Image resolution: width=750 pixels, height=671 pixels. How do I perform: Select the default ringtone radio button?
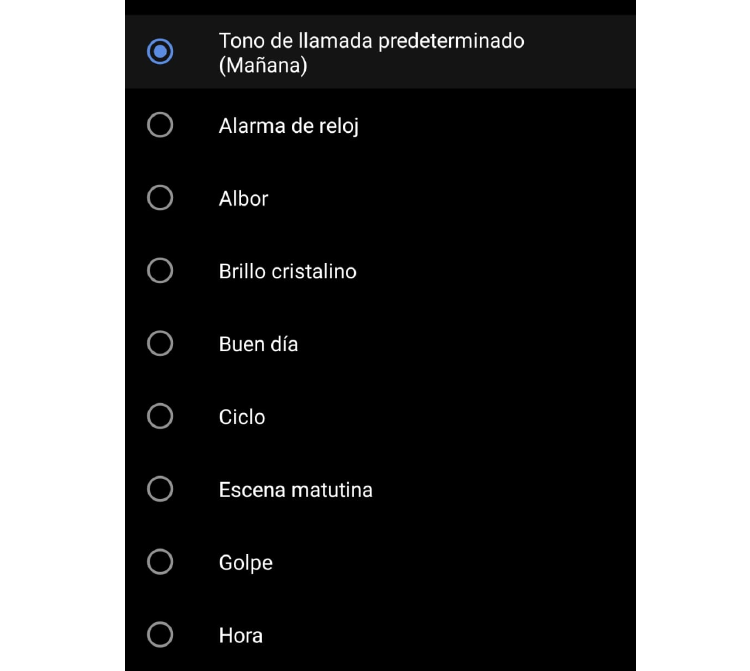(160, 52)
